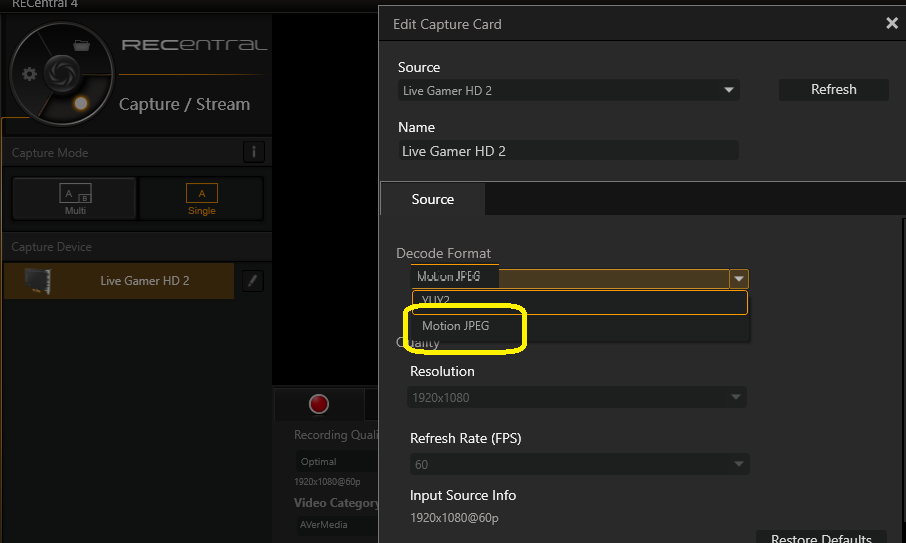Switch to the Source tab

tap(432, 199)
